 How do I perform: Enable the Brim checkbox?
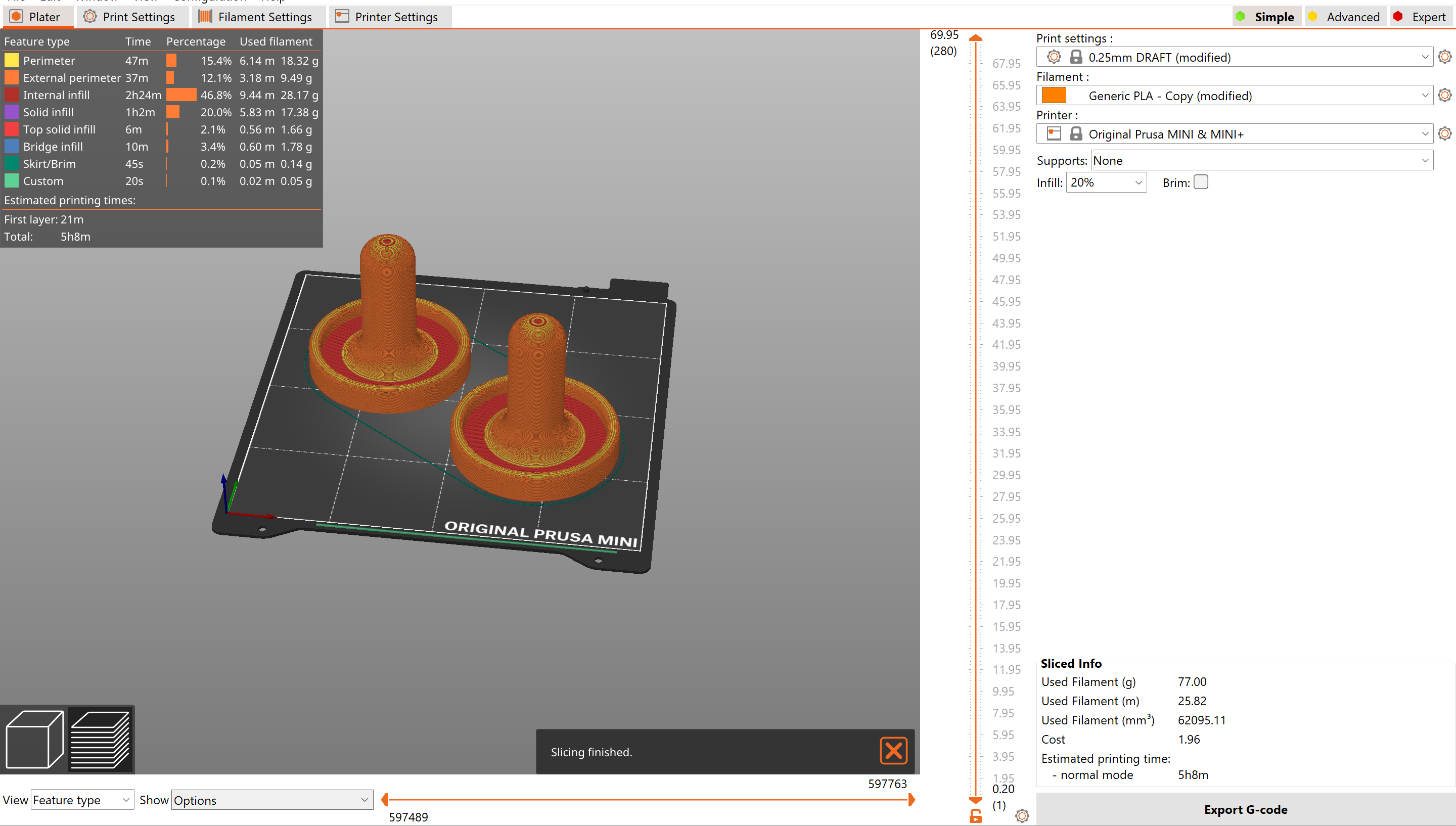pyautogui.click(x=1201, y=182)
